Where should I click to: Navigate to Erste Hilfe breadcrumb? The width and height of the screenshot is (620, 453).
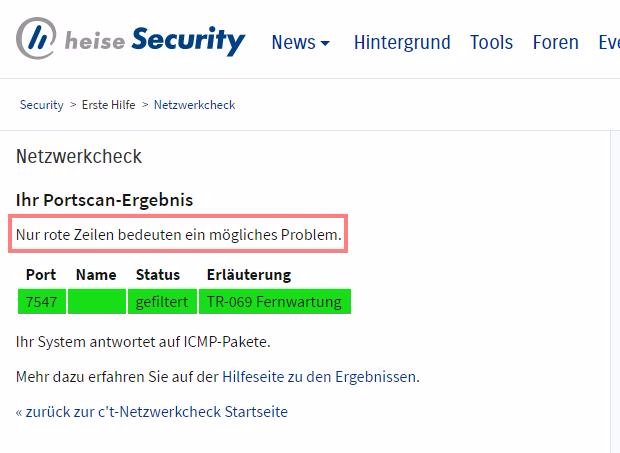pyautogui.click(x=109, y=104)
